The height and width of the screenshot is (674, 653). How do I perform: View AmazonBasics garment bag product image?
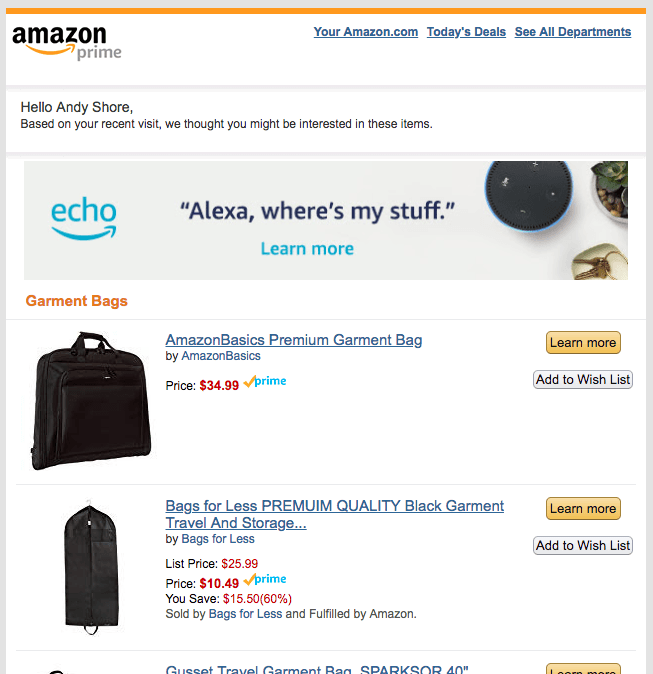click(x=87, y=400)
